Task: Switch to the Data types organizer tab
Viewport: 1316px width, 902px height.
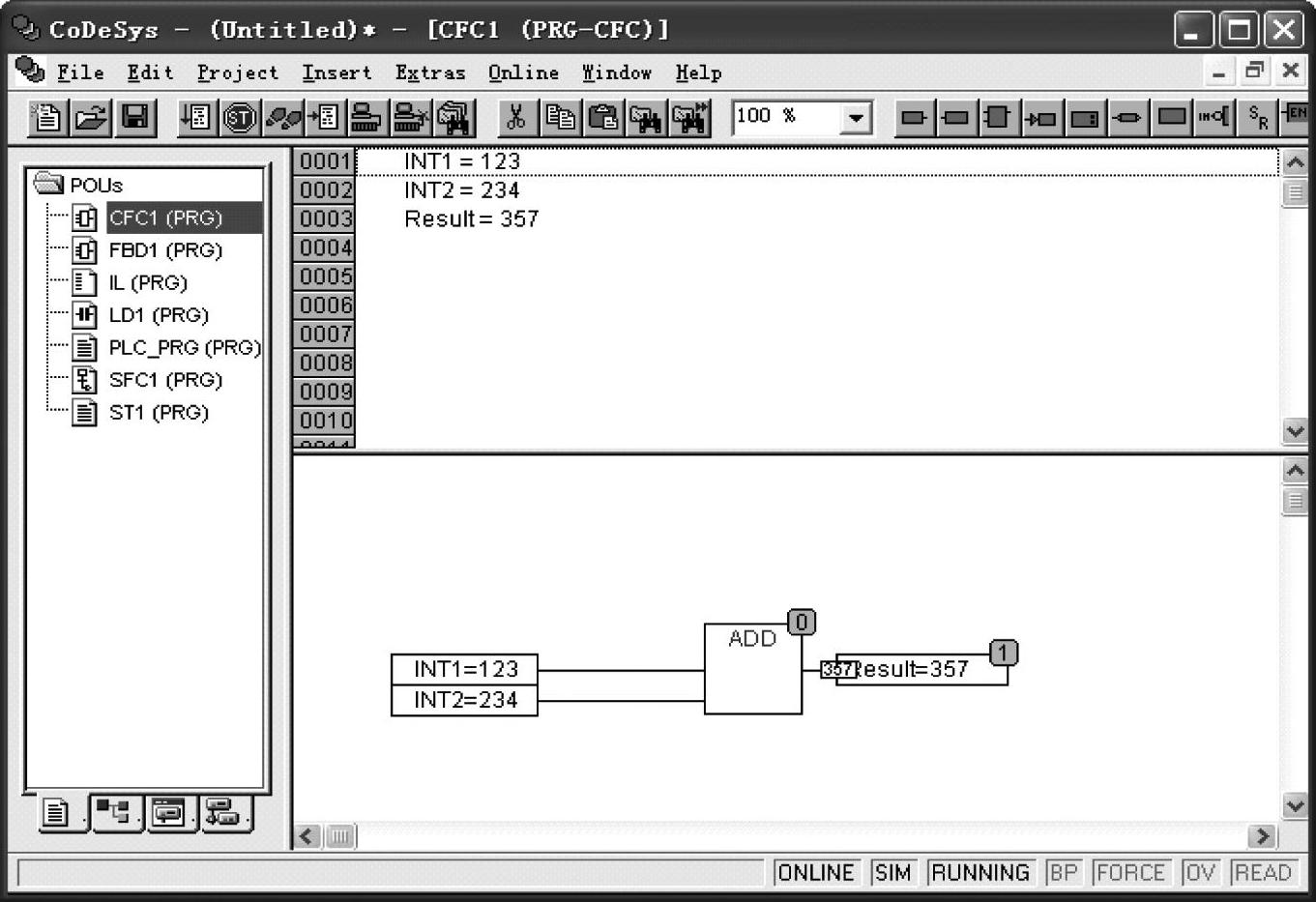Action: coord(116,814)
